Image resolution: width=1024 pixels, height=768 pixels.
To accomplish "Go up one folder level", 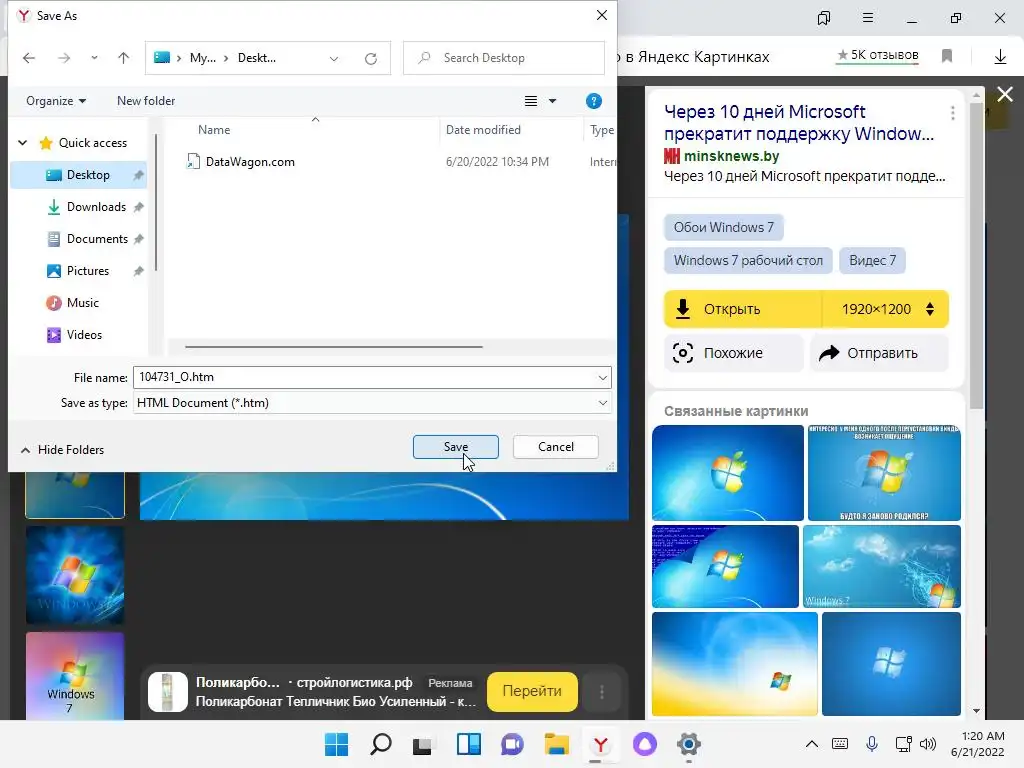I will pos(123,58).
